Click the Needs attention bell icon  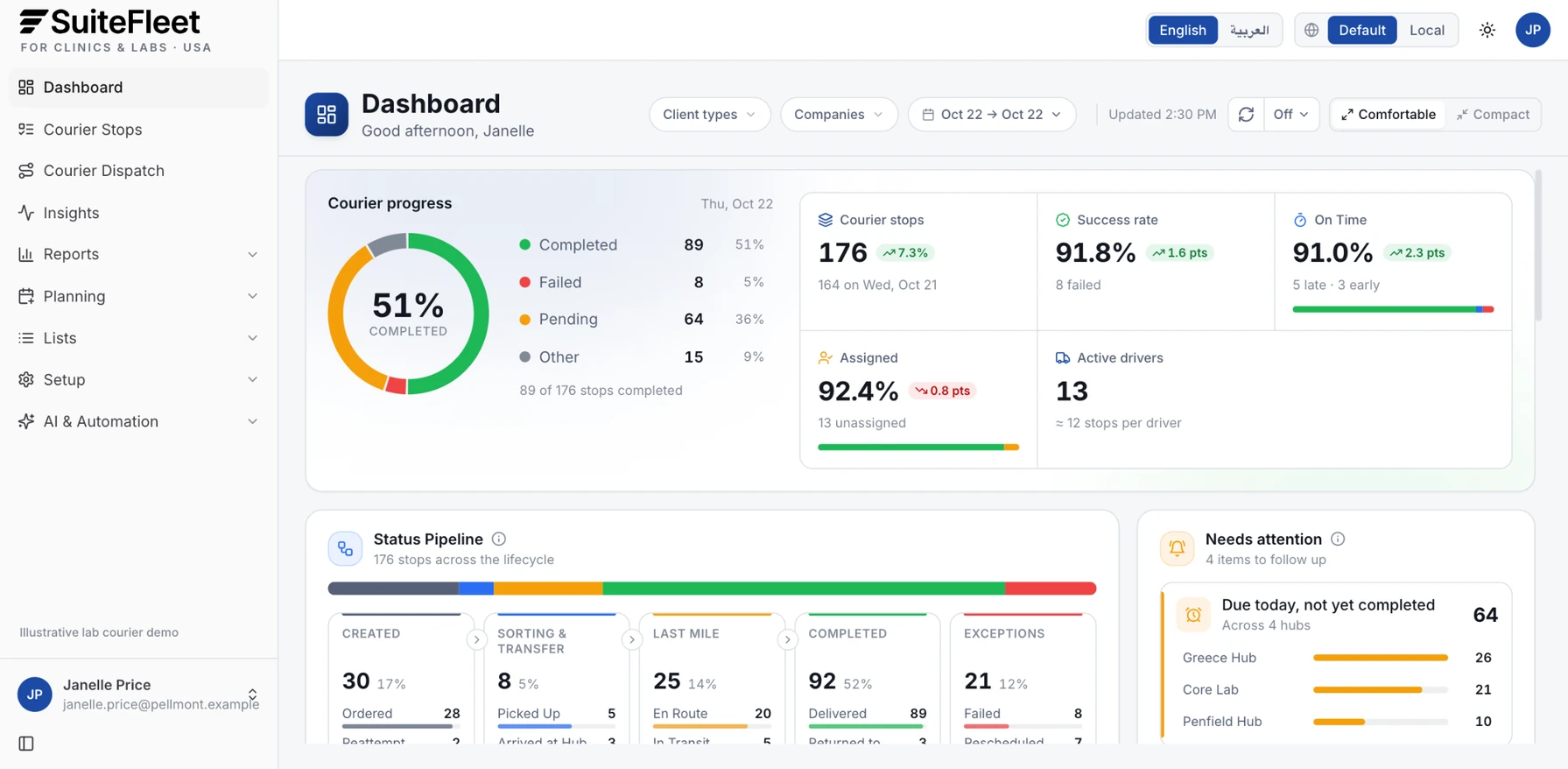pyautogui.click(x=1177, y=549)
